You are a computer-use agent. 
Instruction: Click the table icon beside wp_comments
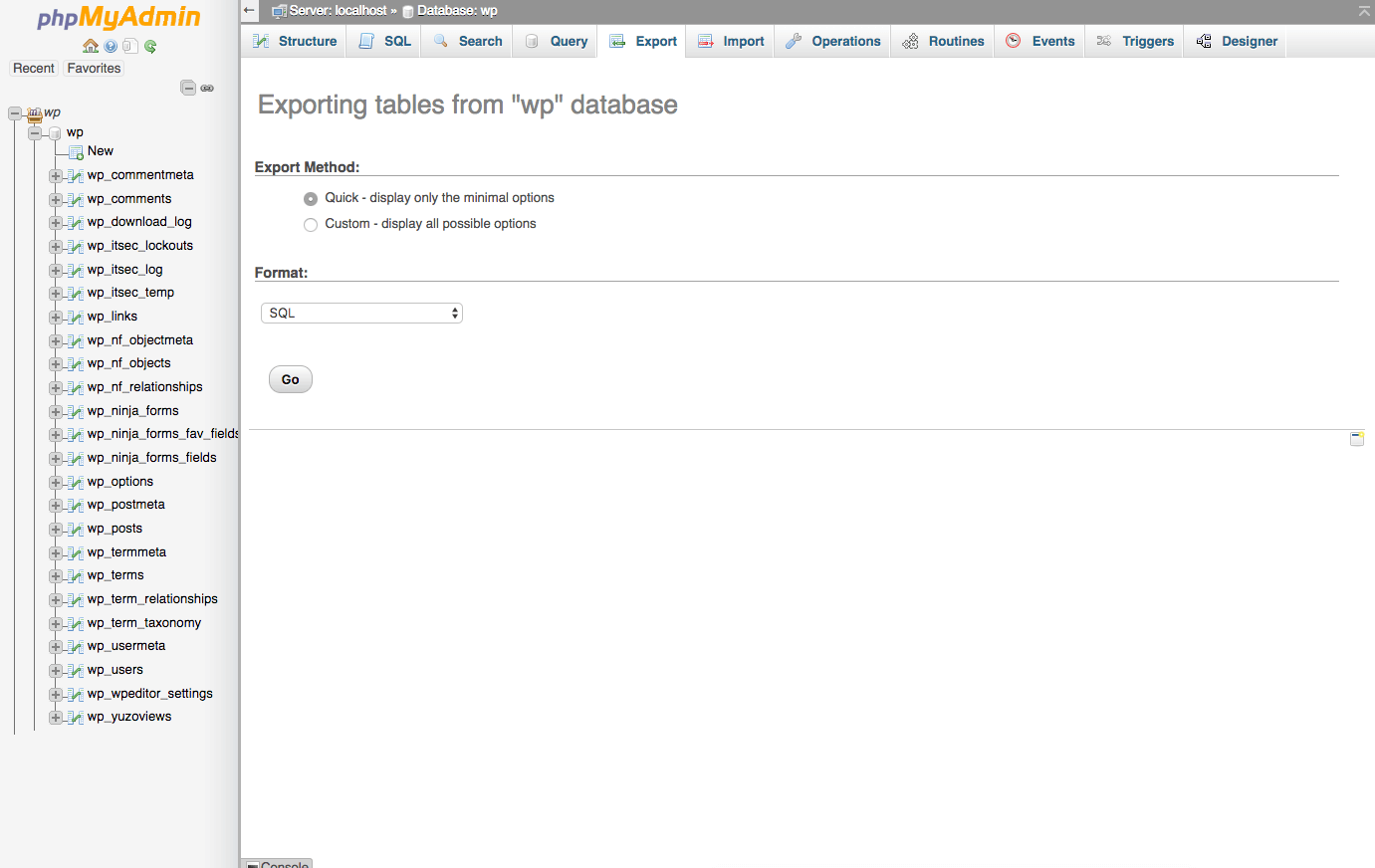pos(76,200)
